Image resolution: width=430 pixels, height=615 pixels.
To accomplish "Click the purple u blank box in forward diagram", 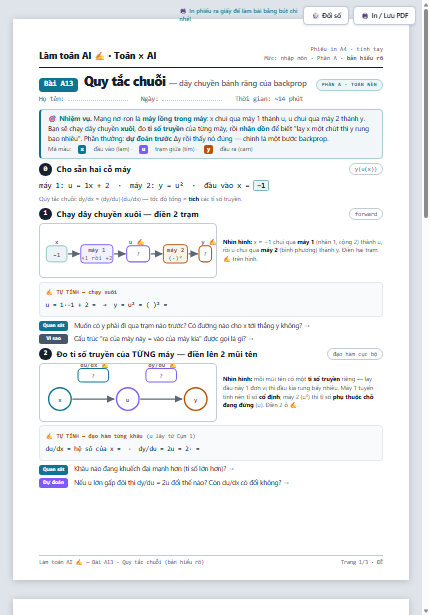I will [138, 254].
